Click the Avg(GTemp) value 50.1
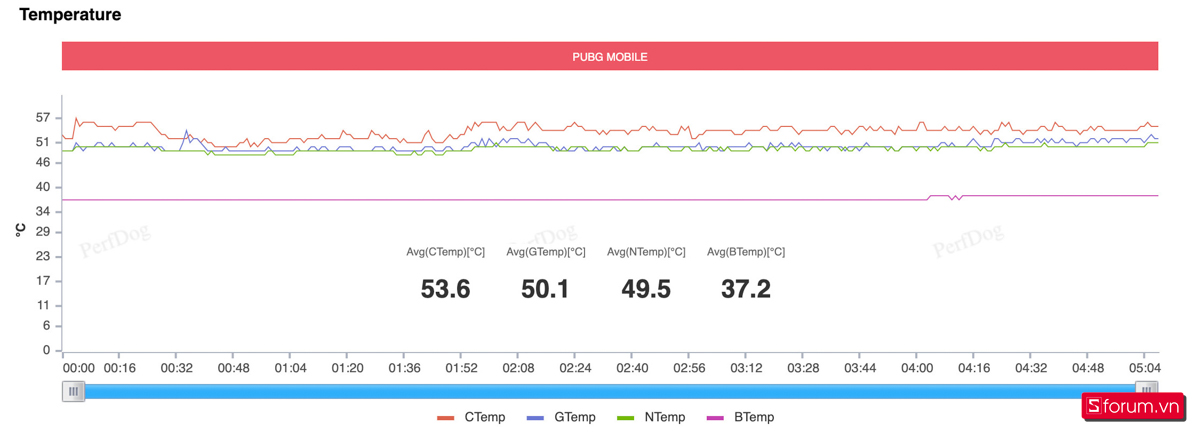This screenshot has height=432, width=1200. point(545,289)
